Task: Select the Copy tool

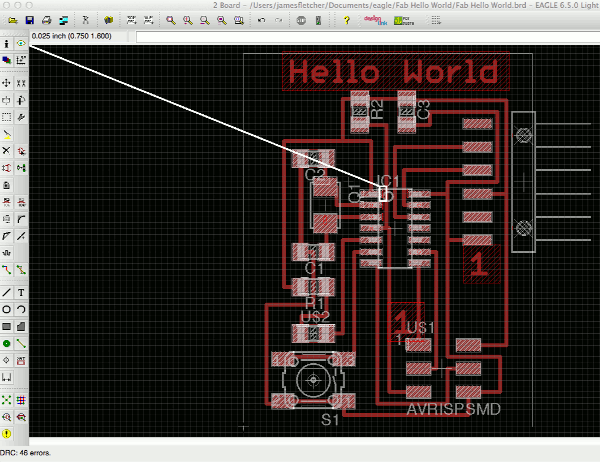Action: [x=21, y=83]
